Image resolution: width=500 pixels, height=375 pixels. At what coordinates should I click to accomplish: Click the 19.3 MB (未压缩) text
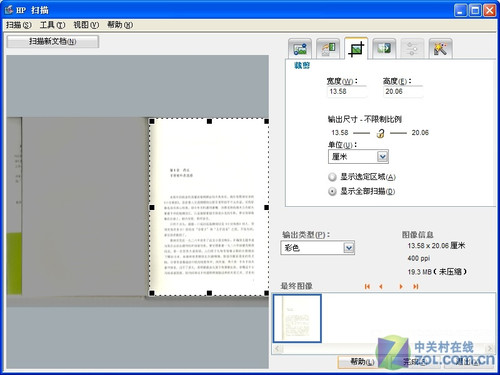(x=437, y=272)
